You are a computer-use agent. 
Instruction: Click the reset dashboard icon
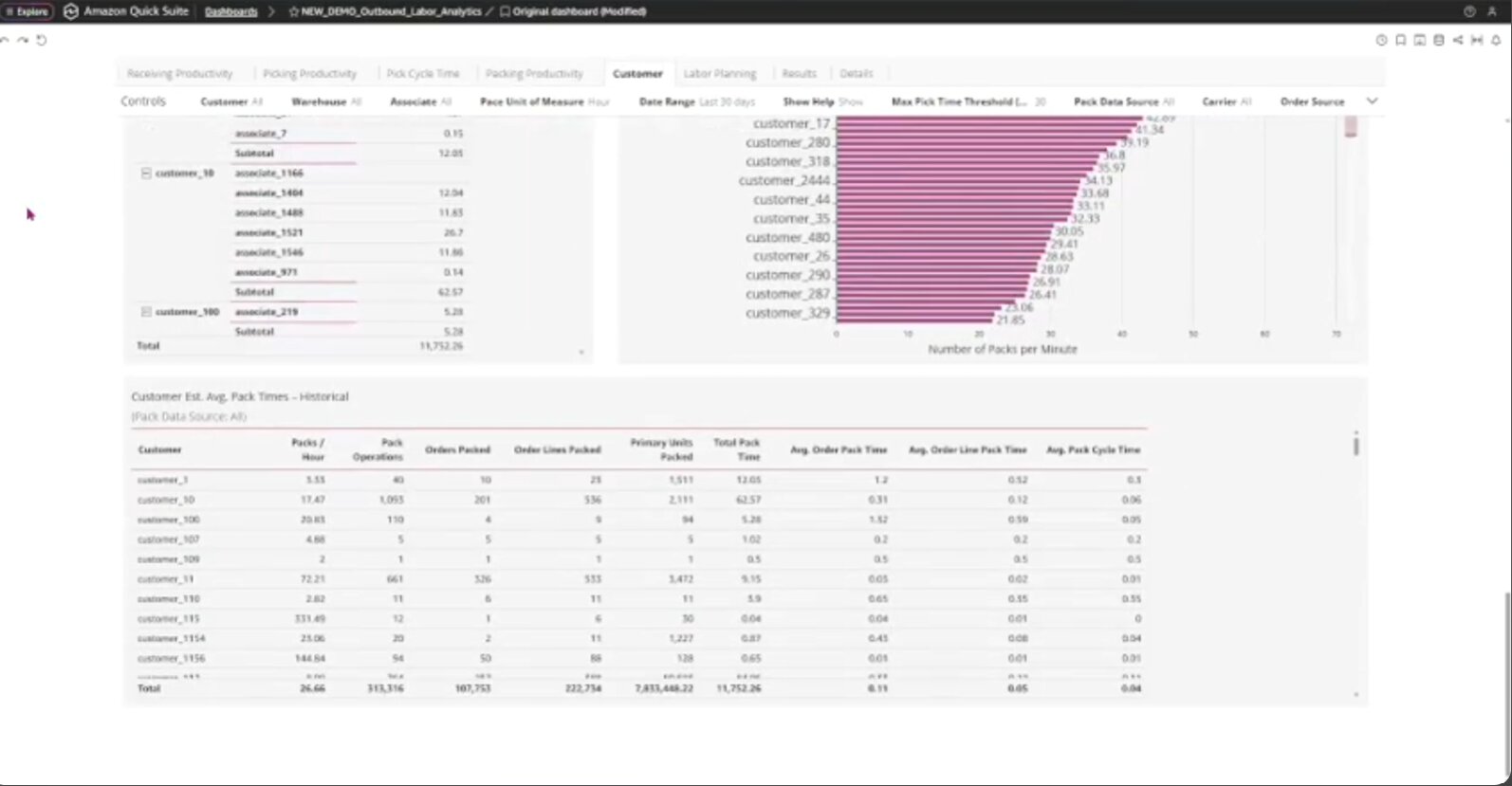click(x=42, y=41)
